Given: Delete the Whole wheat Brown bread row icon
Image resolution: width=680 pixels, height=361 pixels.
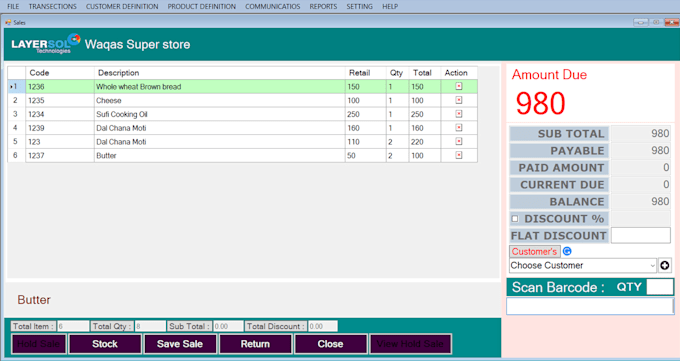Looking at the screenshot, I should click(458, 86).
